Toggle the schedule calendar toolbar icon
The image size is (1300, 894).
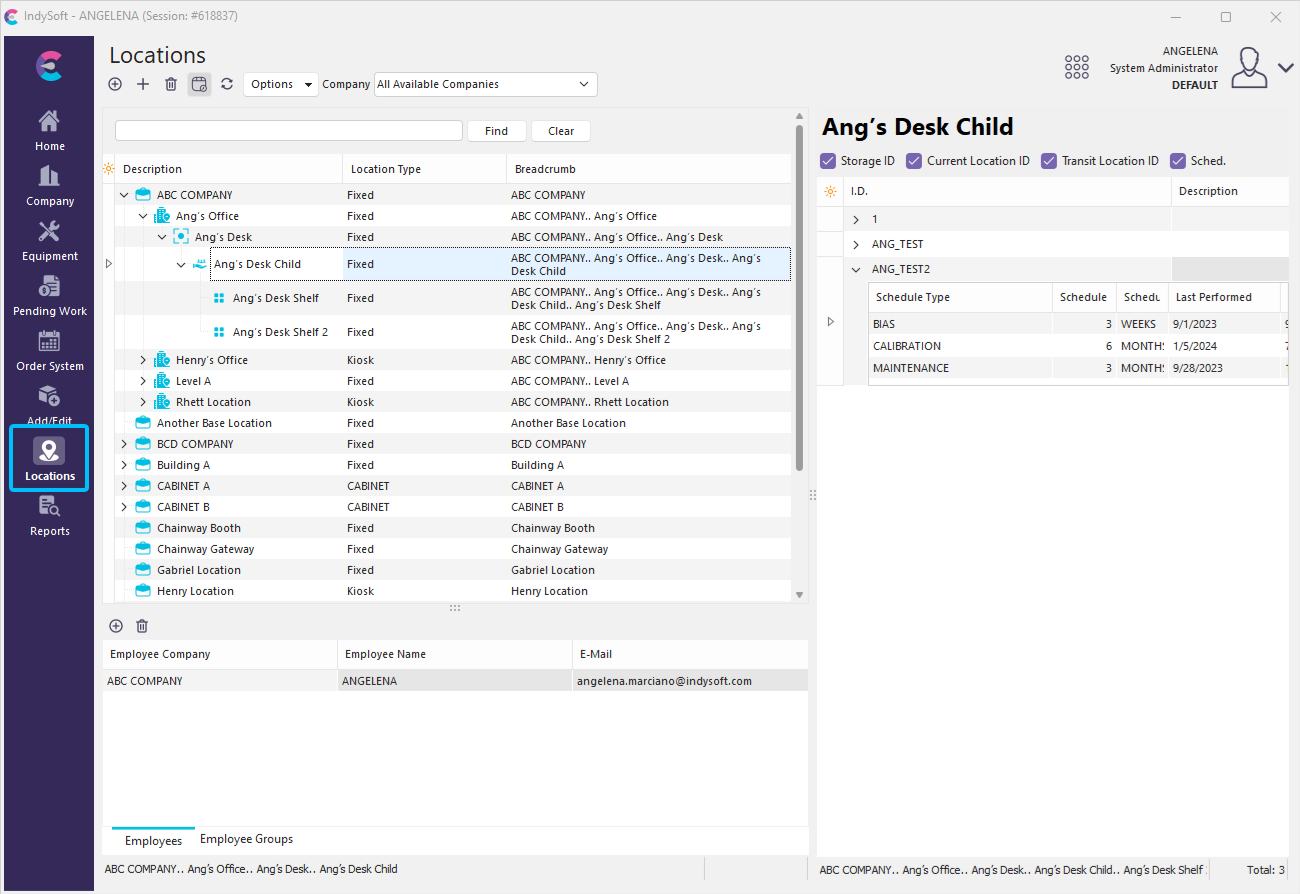point(199,85)
